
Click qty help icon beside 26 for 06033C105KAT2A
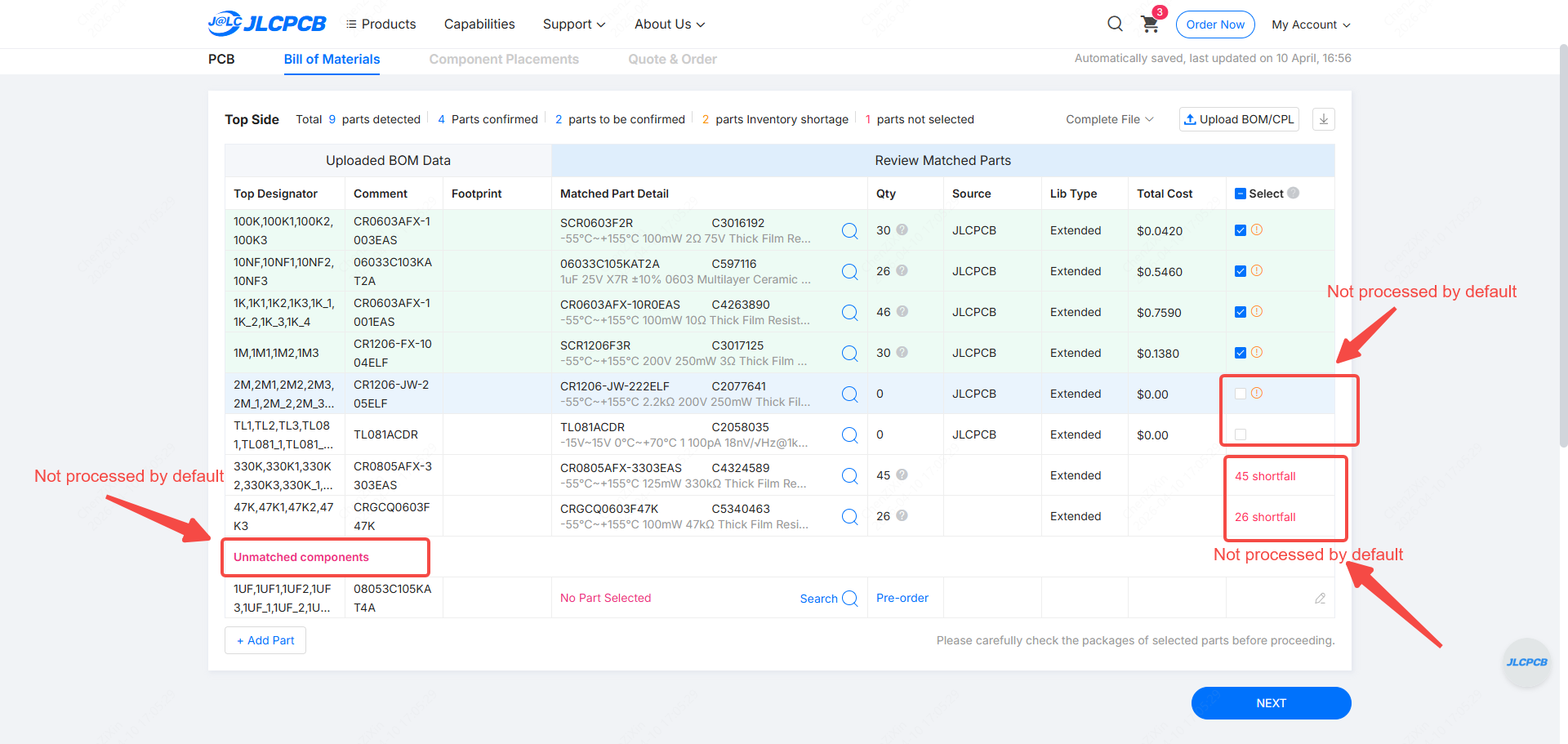902,270
